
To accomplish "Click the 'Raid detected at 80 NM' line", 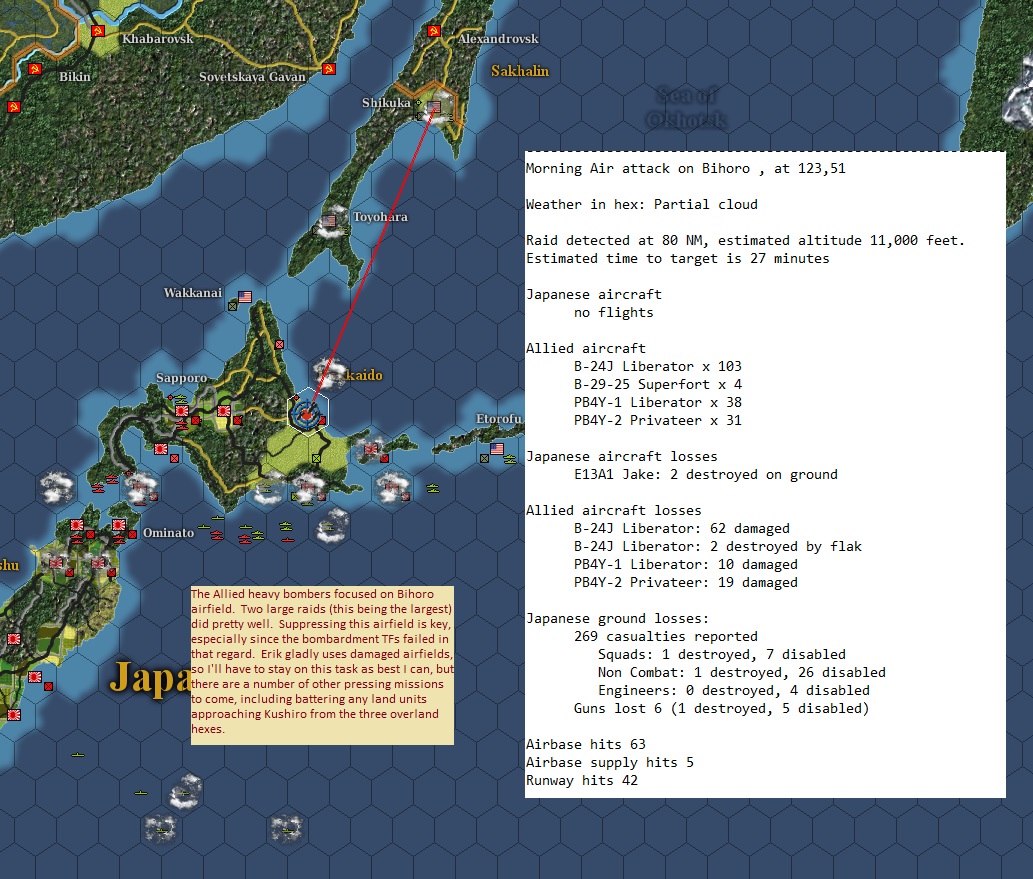I will pos(745,241).
